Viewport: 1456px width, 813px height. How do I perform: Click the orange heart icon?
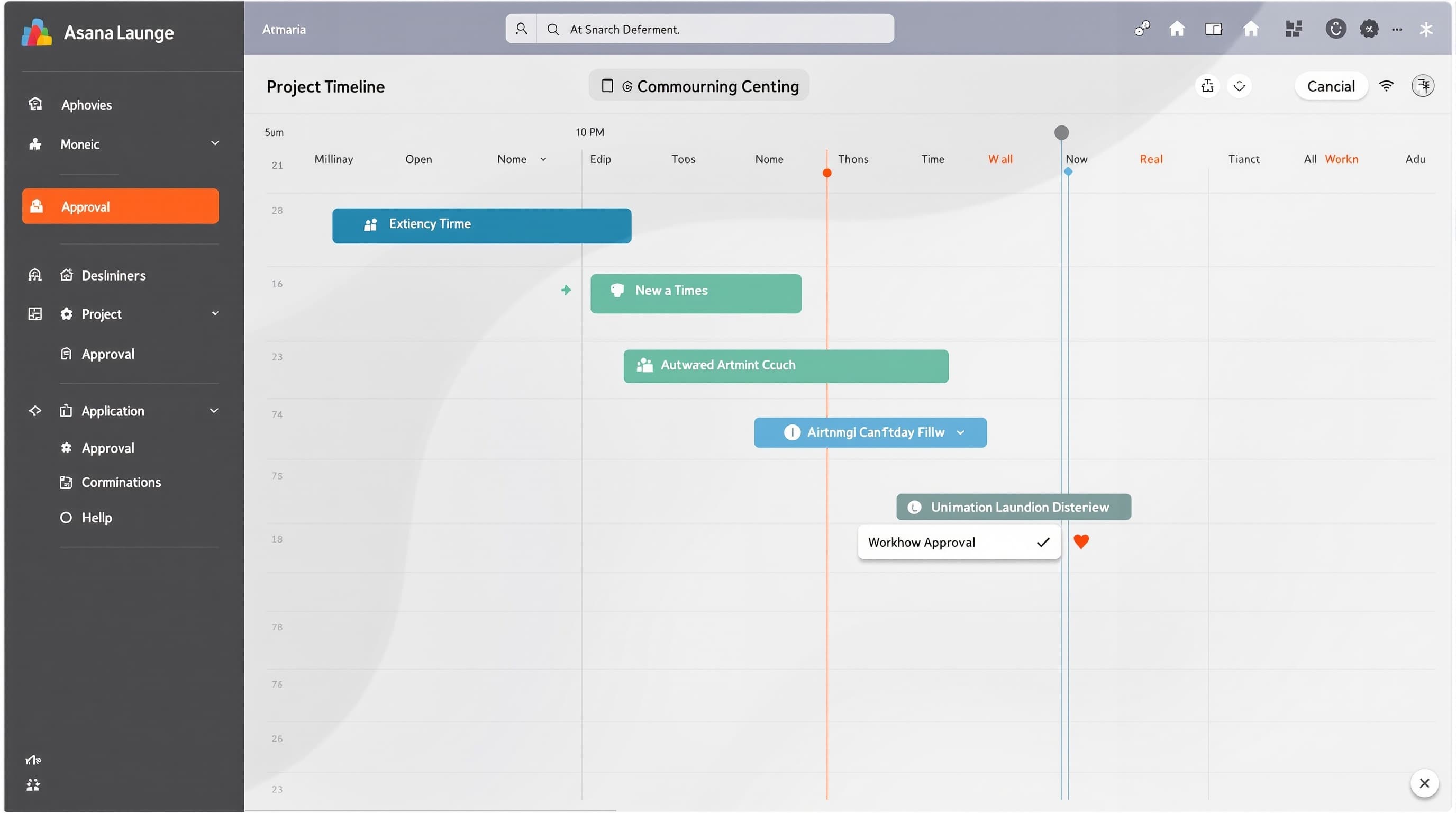tap(1081, 541)
